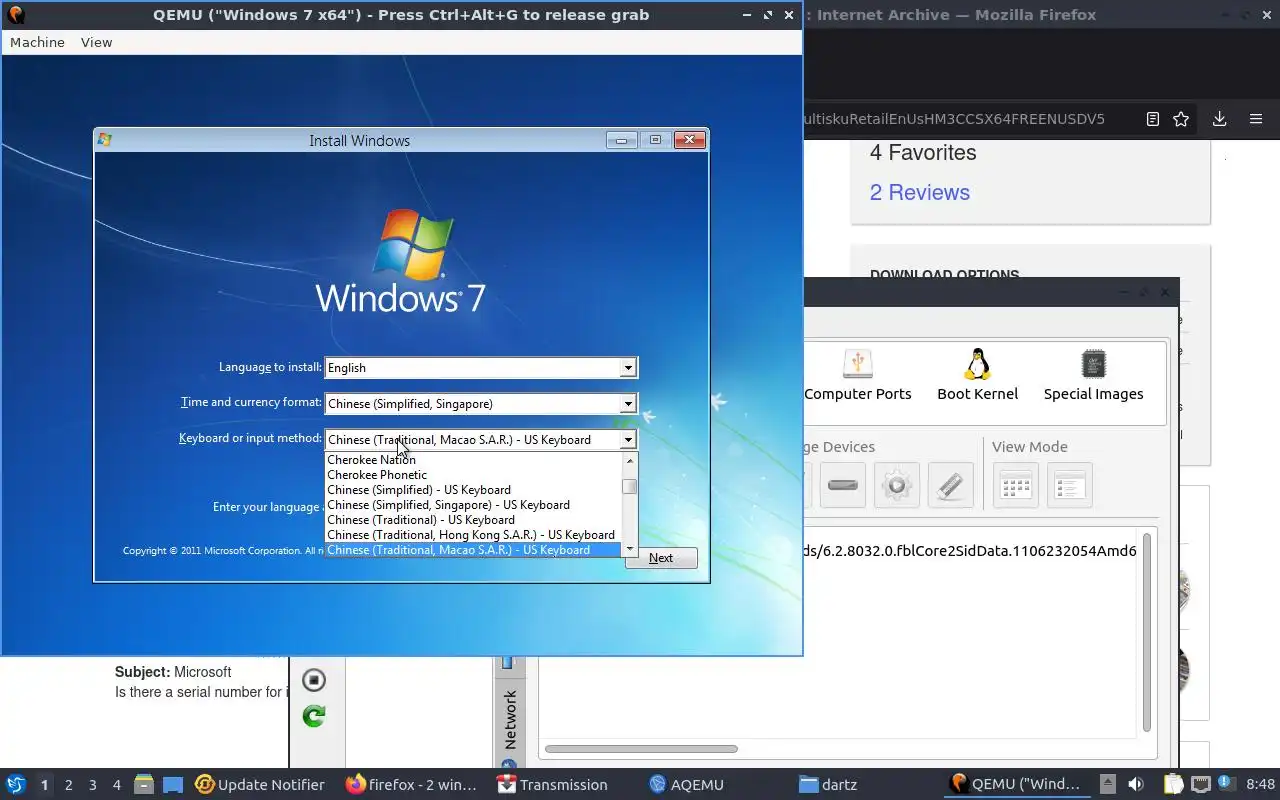Switch to AQEMU taskbar entry

click(686, 784)
